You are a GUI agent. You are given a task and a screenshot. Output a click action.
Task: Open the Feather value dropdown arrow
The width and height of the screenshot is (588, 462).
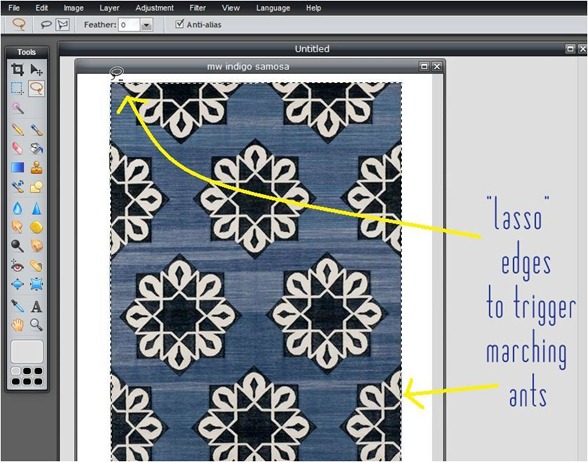coord(146,25)
